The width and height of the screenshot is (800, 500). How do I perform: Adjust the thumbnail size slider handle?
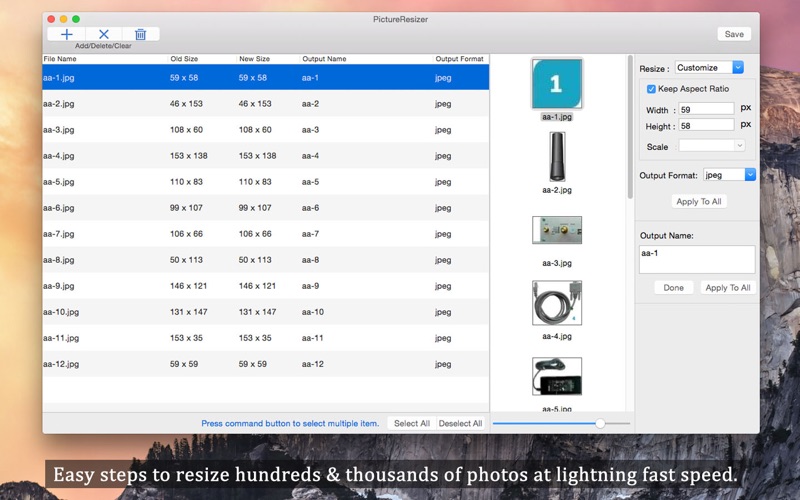point(600,423)
